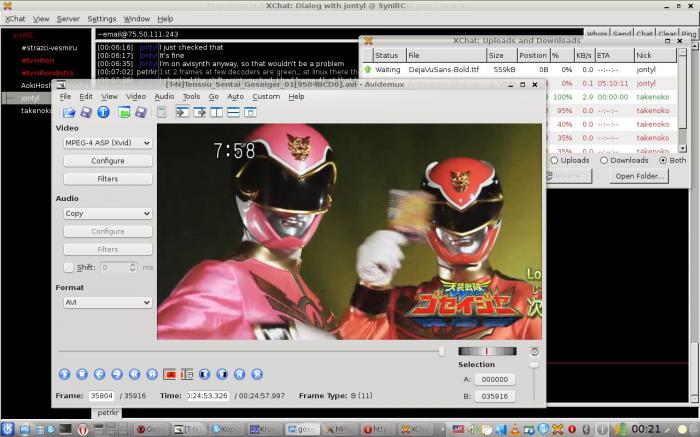
Task: Click the current Frame number field
Action: pos(102,396)
